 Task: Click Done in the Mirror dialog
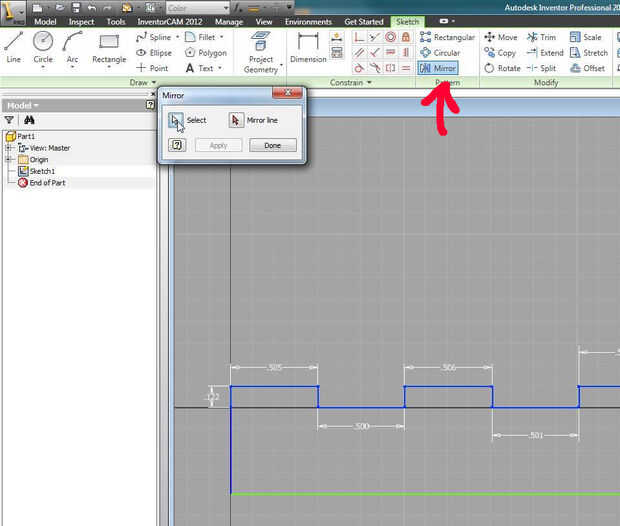click(272, 145)
